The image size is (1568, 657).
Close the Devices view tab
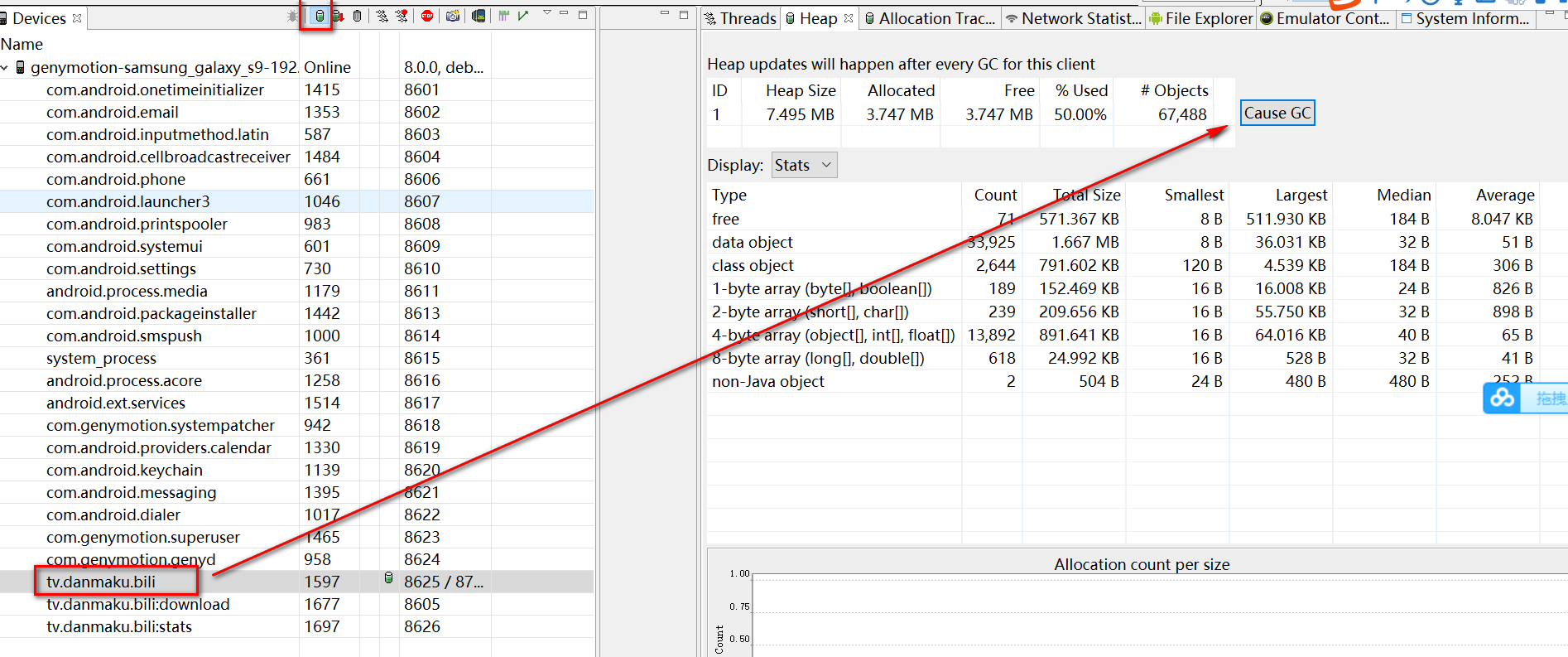(77, 18)
